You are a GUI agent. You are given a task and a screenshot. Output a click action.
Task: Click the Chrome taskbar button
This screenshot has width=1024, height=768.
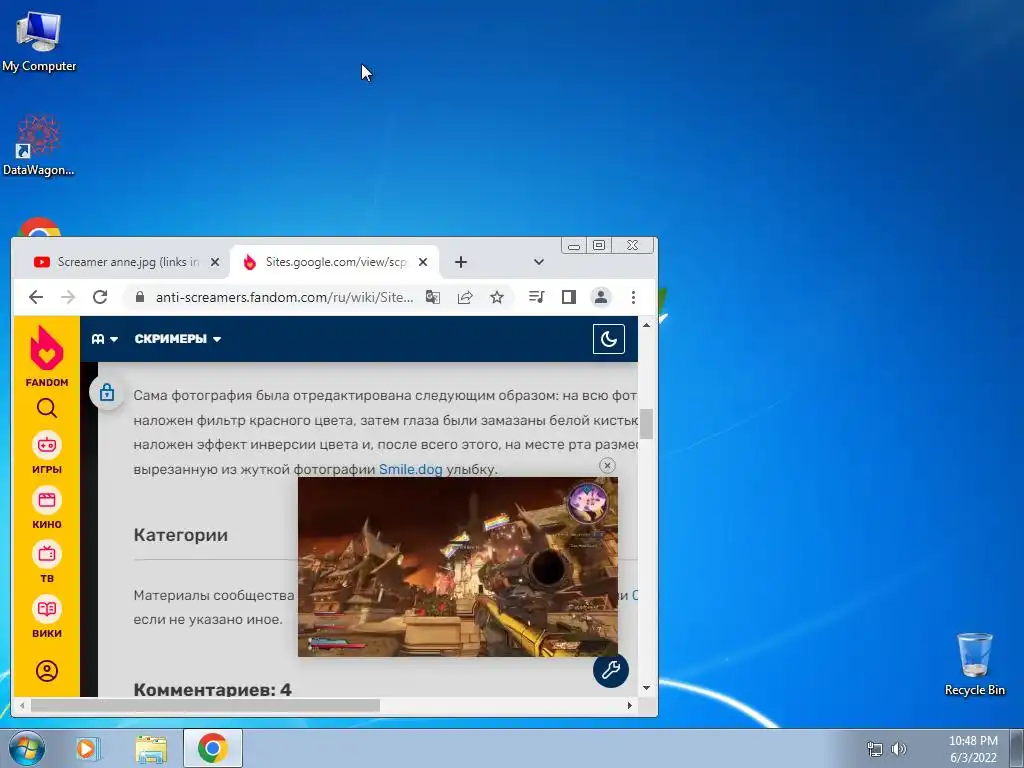[x=213, y=748]
